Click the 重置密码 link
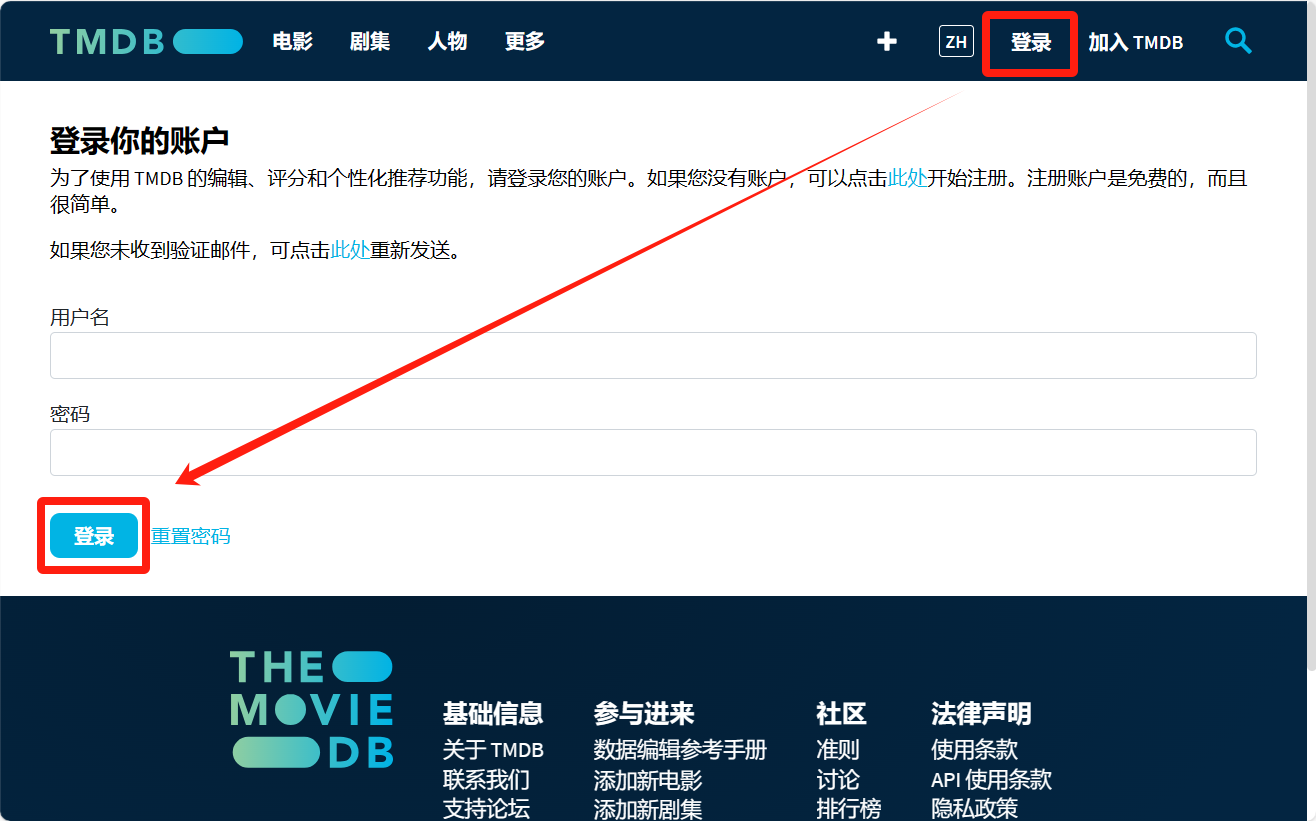Viewport: 1316px width, 821px height. click(190, 536)
